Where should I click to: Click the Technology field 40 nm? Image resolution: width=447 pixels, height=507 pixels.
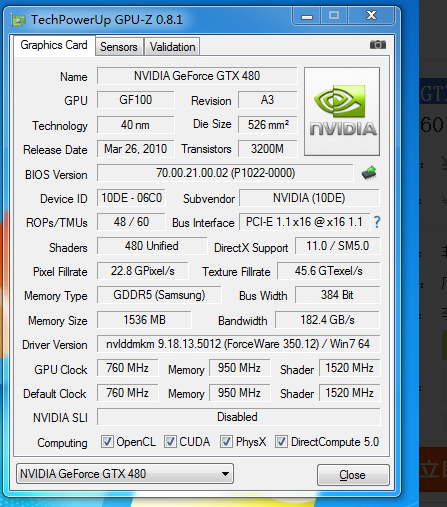pos(136,125)
